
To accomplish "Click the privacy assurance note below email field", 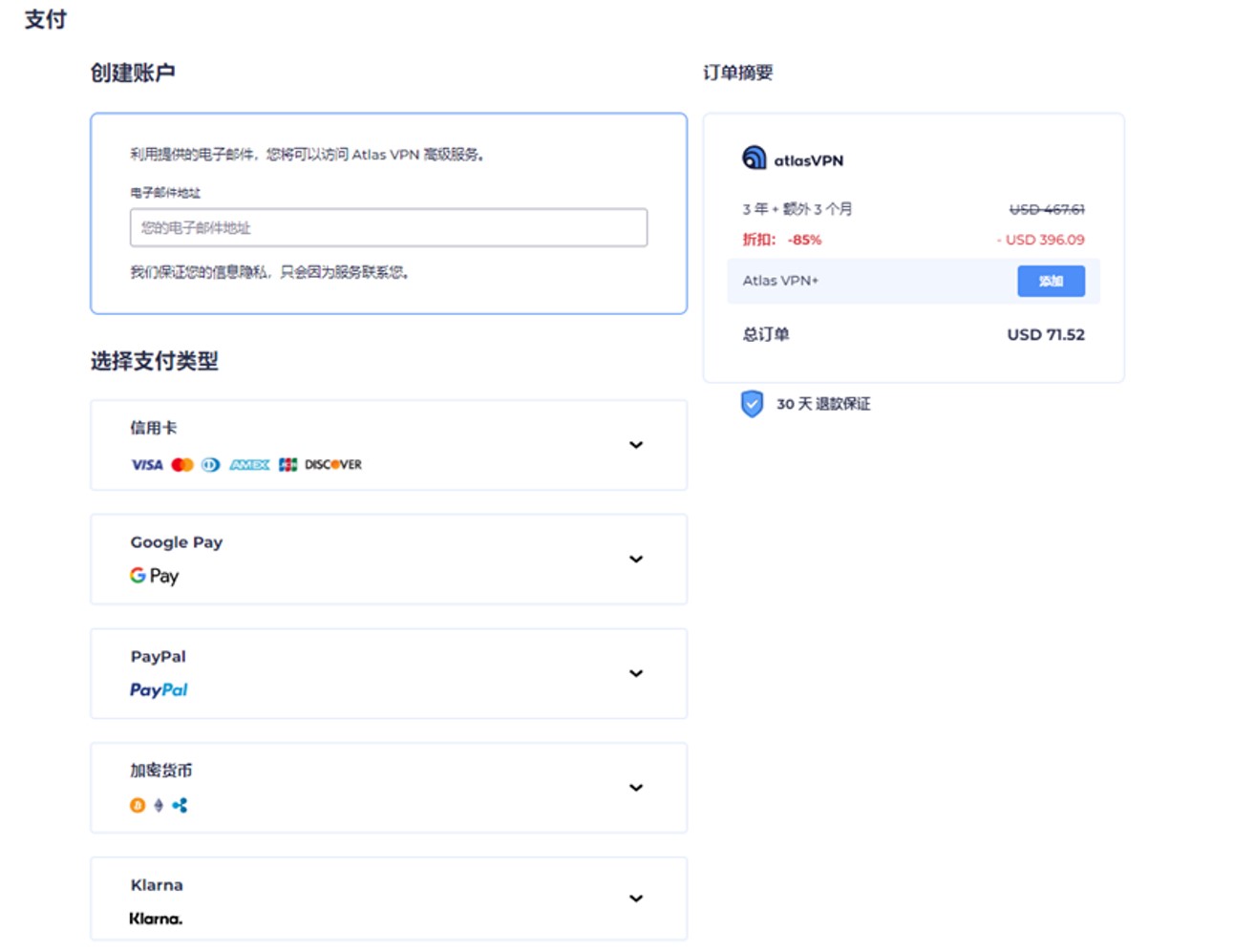I will click(x=270, y=273).
